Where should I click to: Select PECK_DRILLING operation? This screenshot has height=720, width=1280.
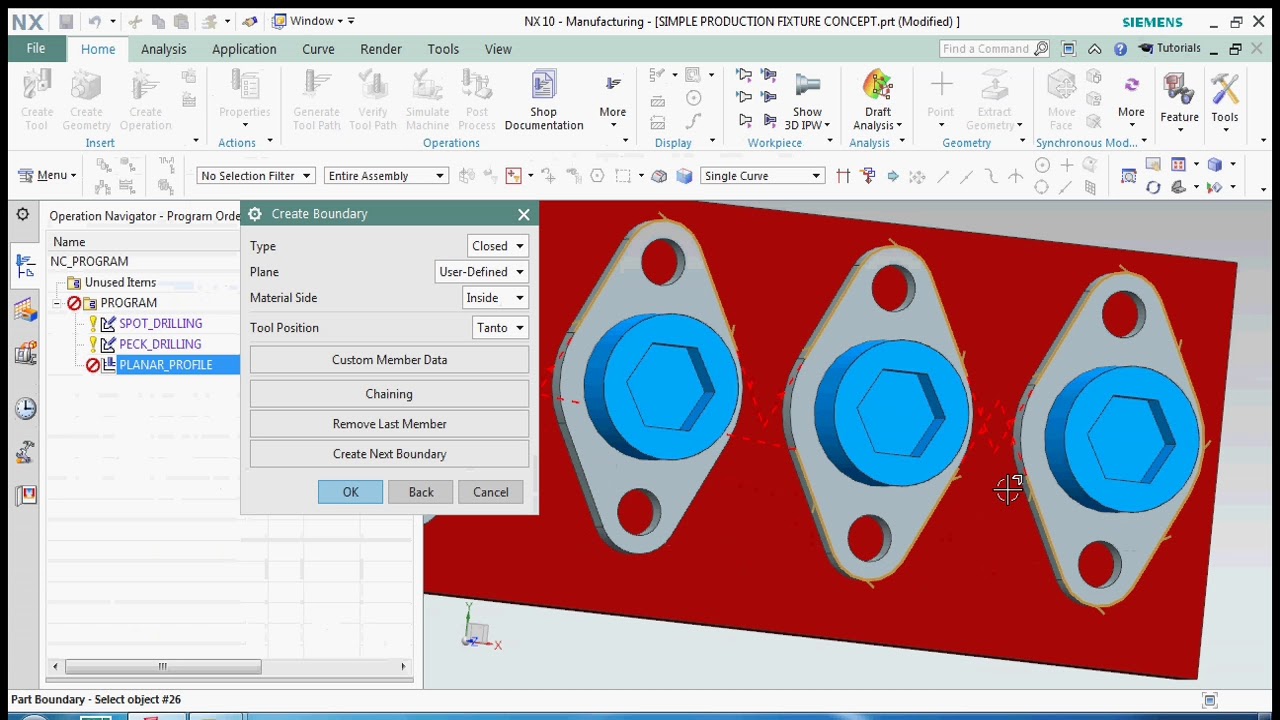(x=160, y=344)
